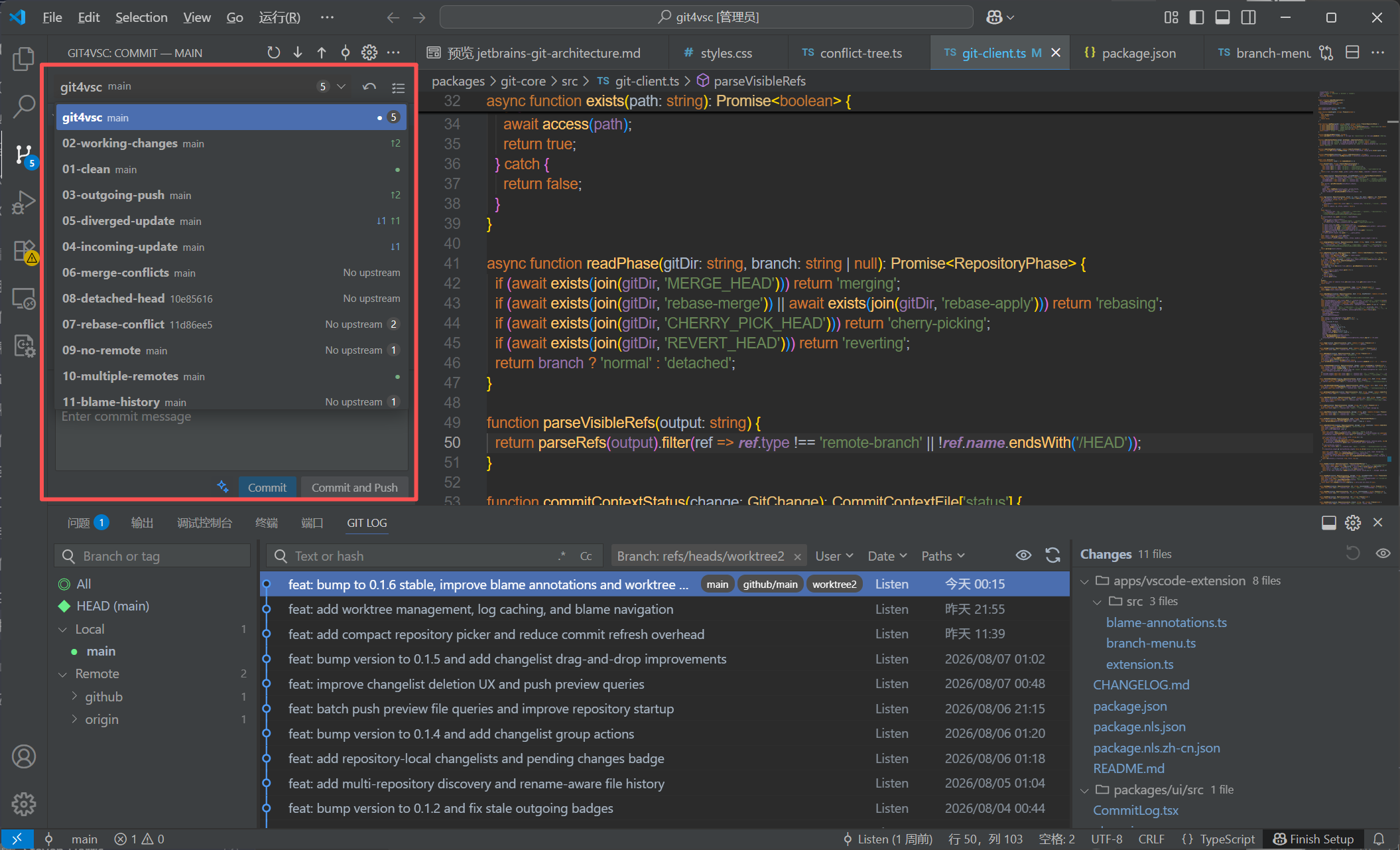1400x850 pixels.
Task: Collapse the packages/ui/src folder in Changes
Action: point(1085,790)
